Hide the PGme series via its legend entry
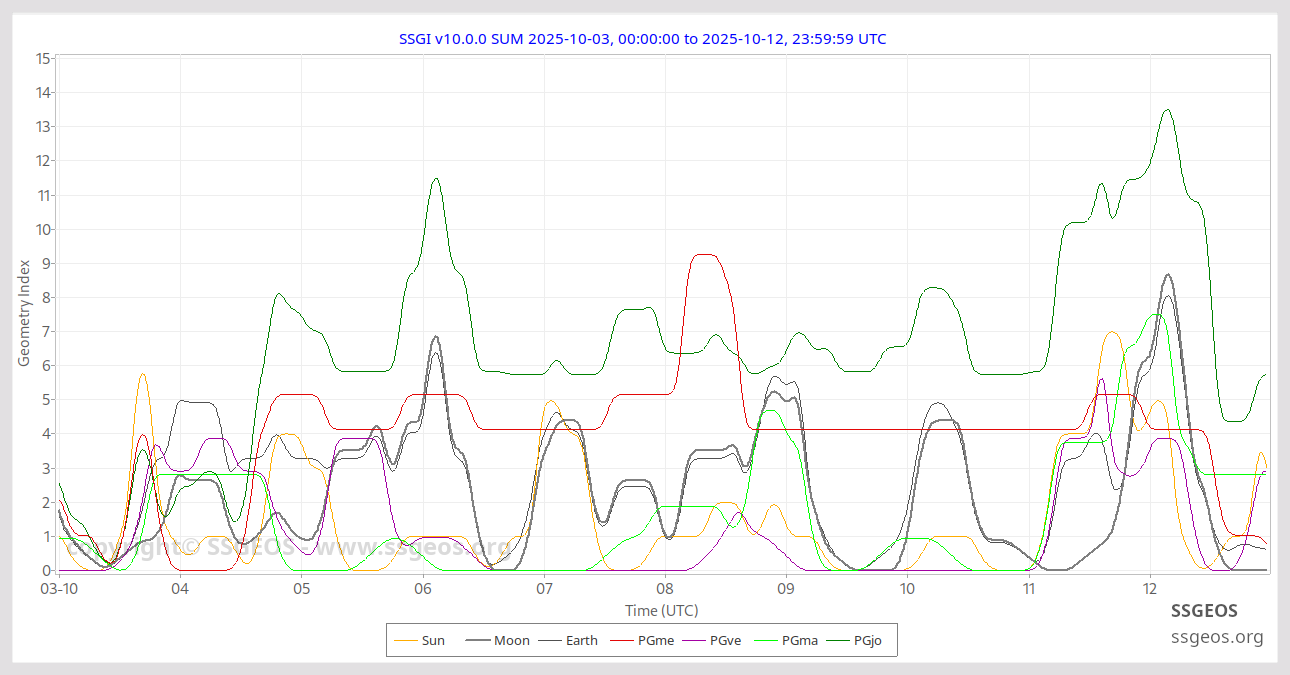Viewport: 1290px width, 675px height. pyautogui.click(x=654, y=640)
